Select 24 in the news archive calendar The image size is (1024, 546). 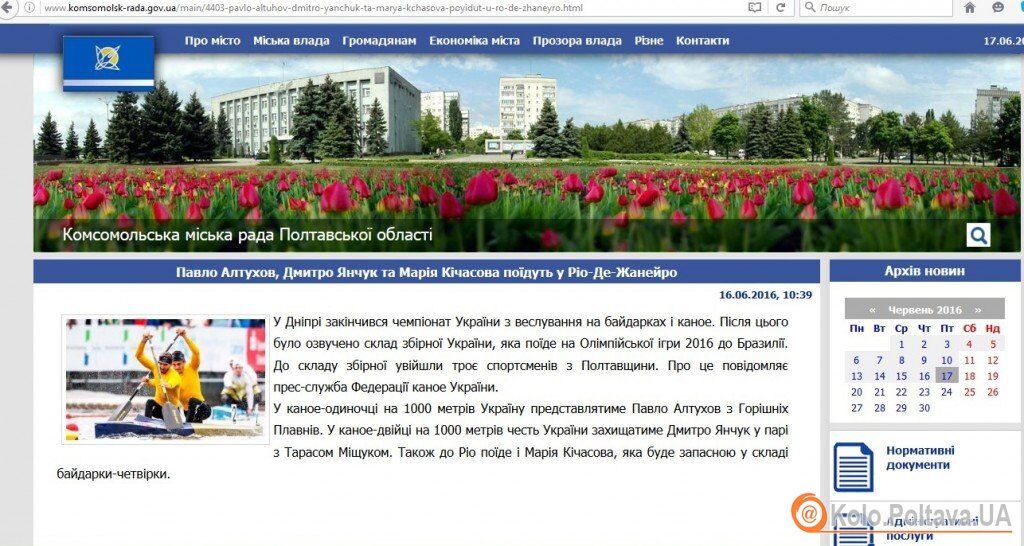click(x=947, y=393)
